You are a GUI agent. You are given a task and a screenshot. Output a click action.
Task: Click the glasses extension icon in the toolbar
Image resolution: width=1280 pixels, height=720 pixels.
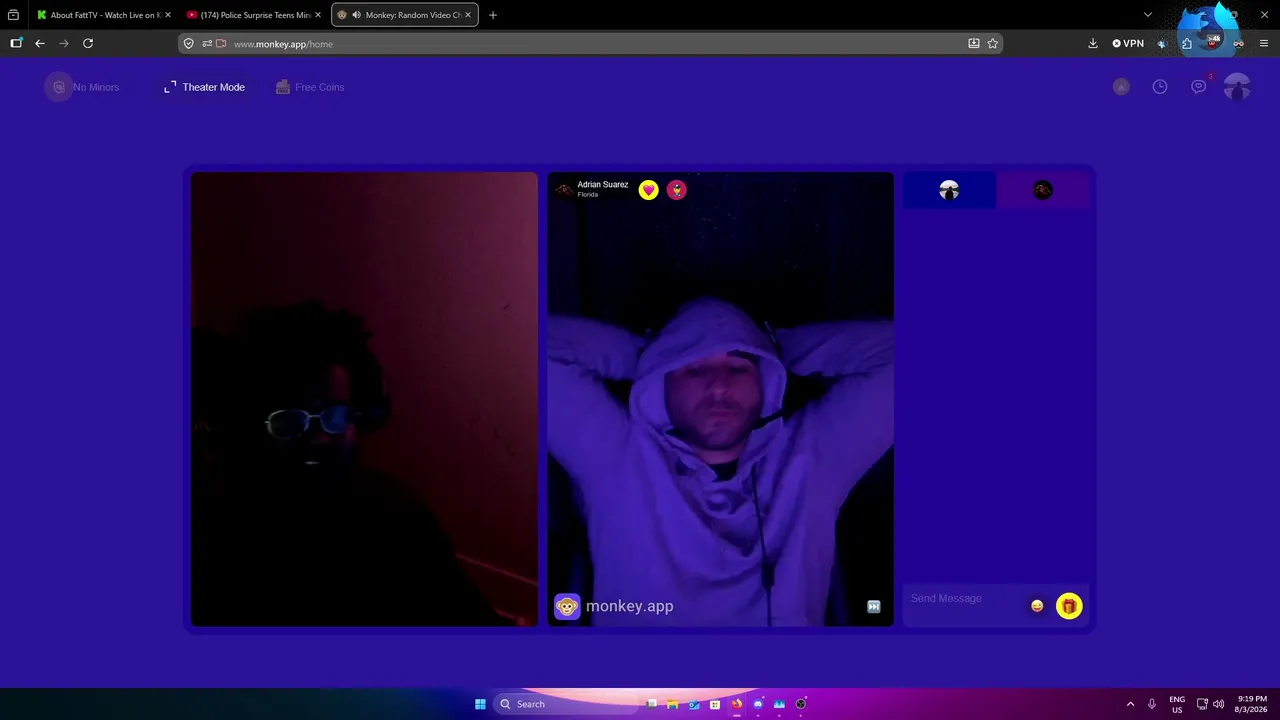[1239, 43]
